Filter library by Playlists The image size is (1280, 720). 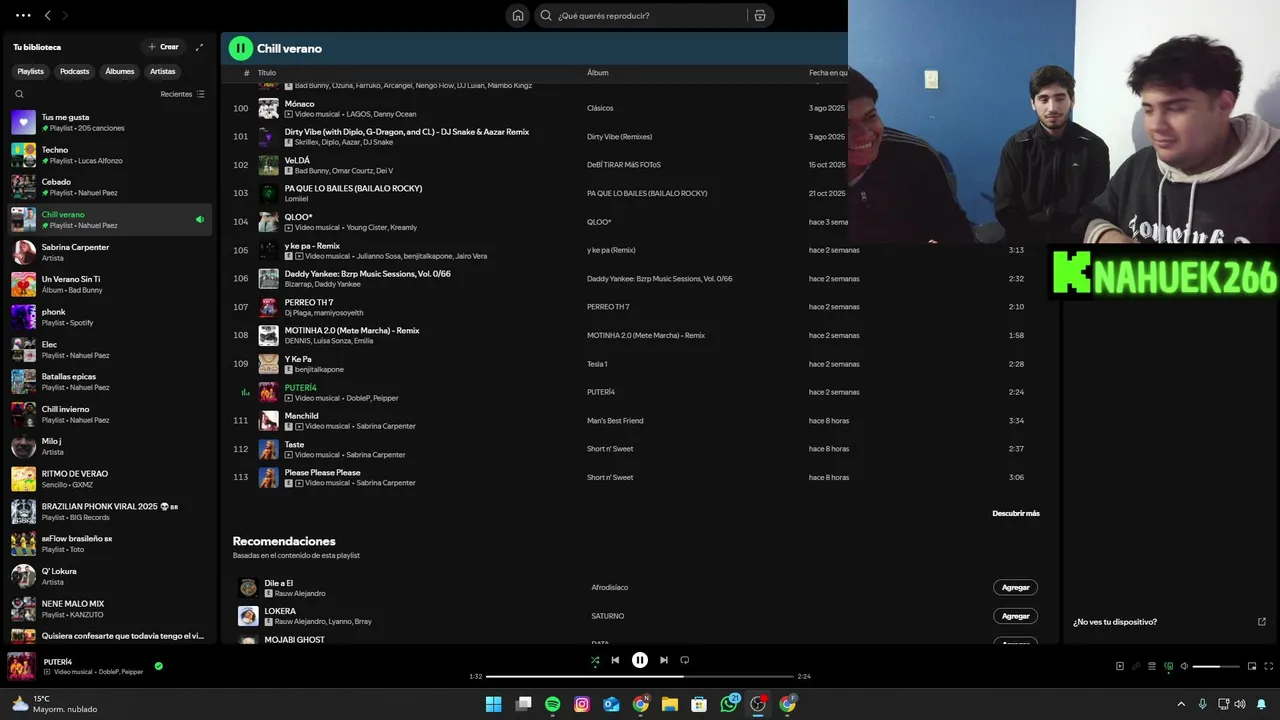(30, 72)
